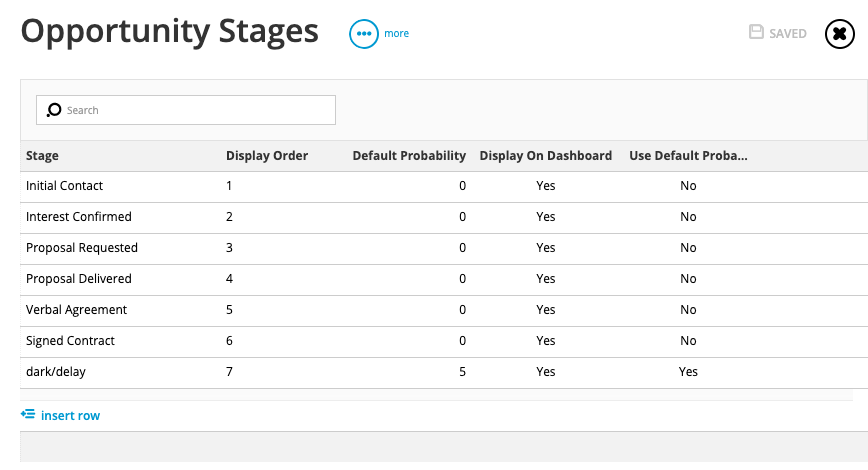Close the Opportunity Stages dialog

[x=840, y=34]
